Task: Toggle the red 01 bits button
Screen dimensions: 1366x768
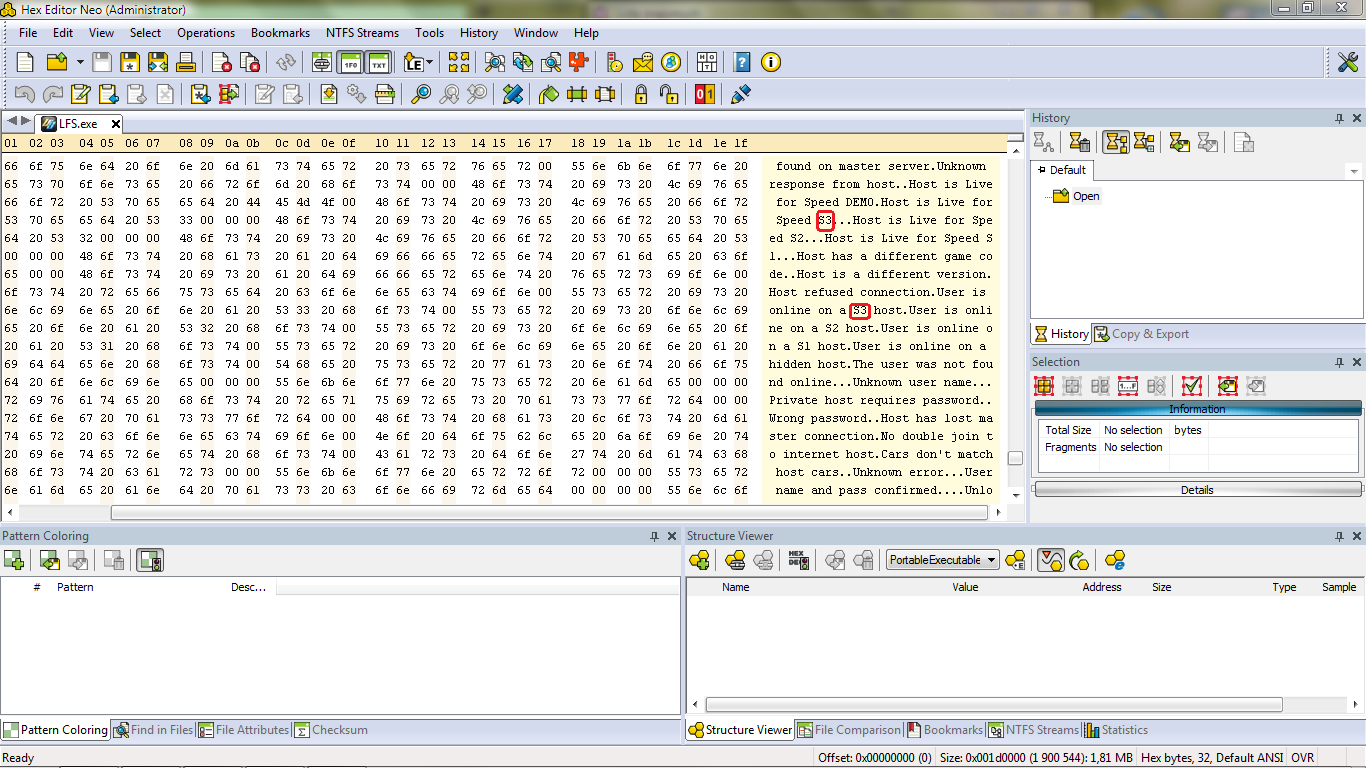Action: click(x=705, y=94)
